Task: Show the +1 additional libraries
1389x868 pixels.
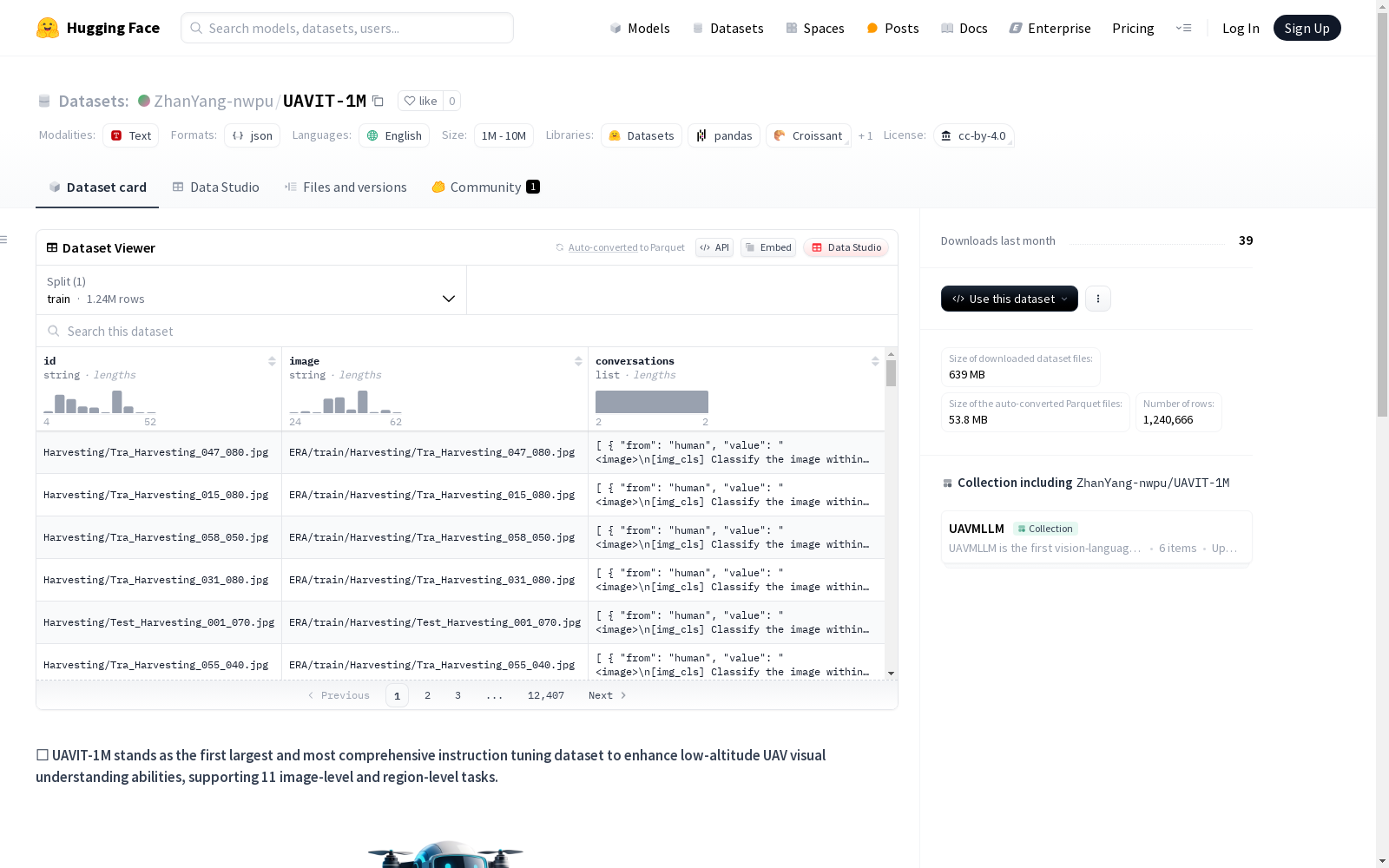Action: click(866, 135)
